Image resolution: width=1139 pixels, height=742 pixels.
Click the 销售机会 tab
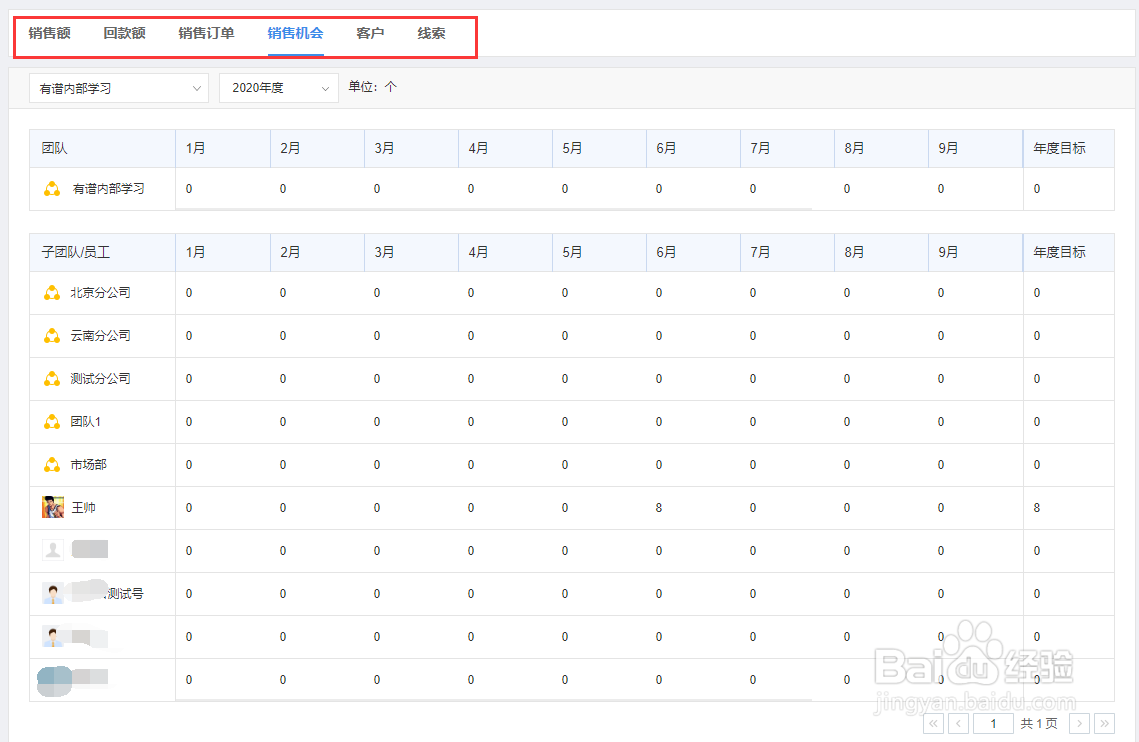pos(296,33)
